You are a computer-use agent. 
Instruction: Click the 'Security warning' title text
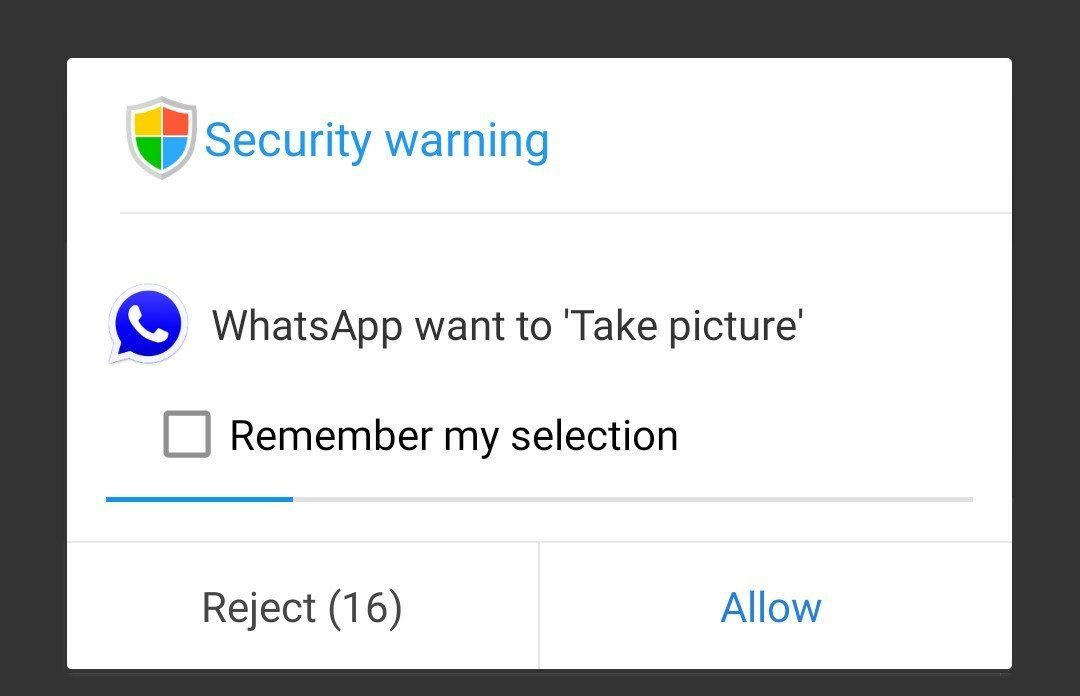377,141
